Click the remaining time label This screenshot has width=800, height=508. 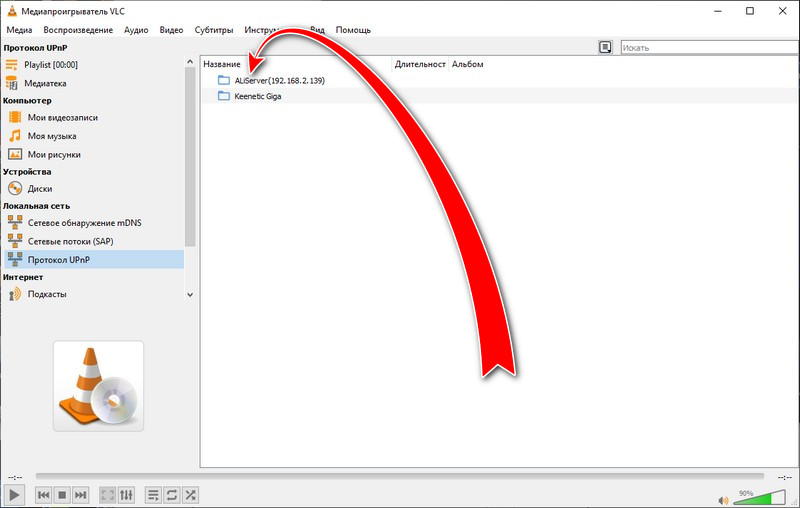[x=784, y=477]
